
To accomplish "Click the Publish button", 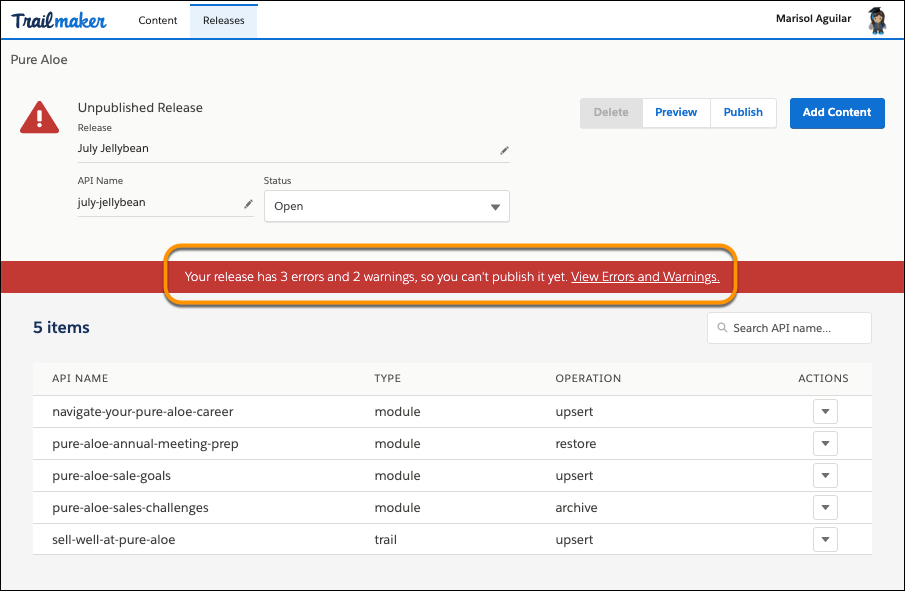I will click(x=743, y=112).
